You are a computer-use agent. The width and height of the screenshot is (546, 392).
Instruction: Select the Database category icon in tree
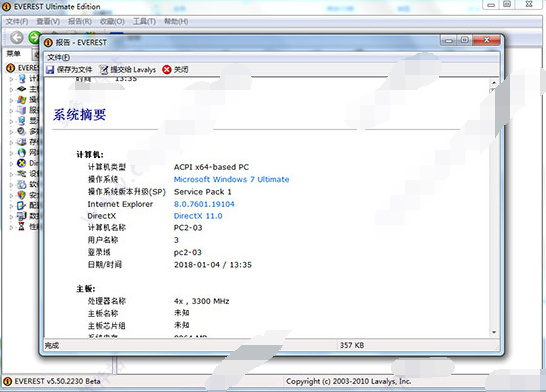pyautogui.click(x=22, y=216)
